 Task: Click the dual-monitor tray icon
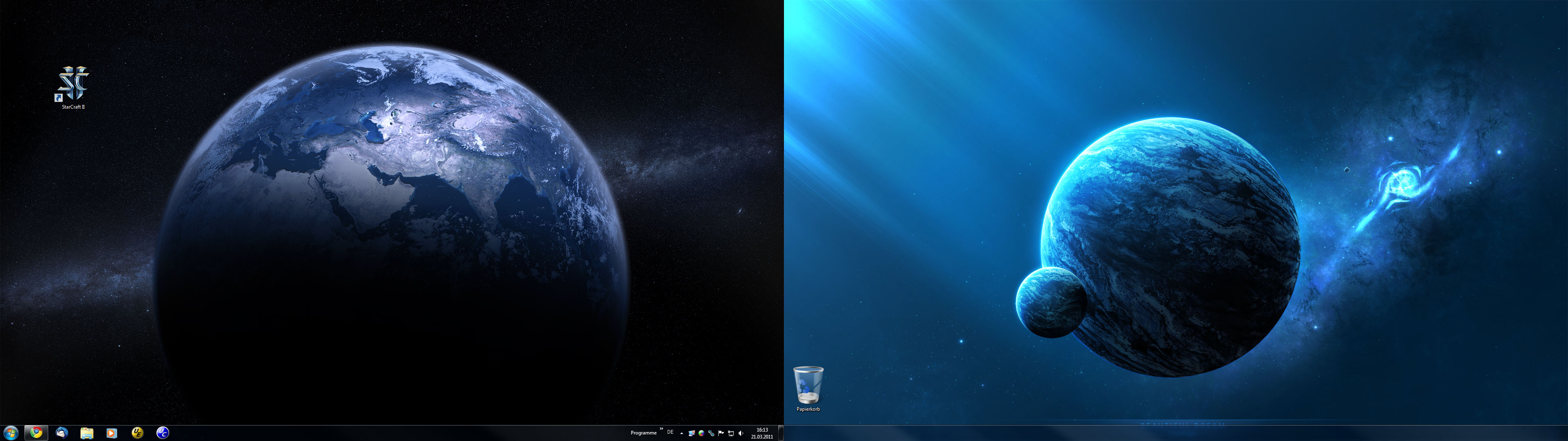(691, 433)
